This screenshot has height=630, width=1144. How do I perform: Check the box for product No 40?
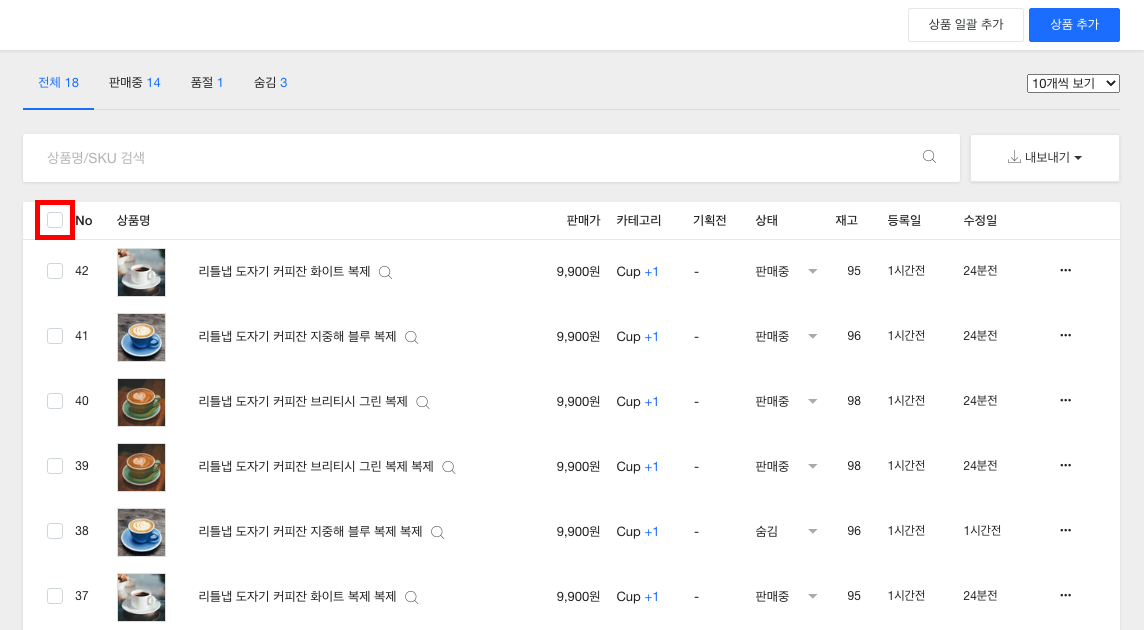point(55,401)
